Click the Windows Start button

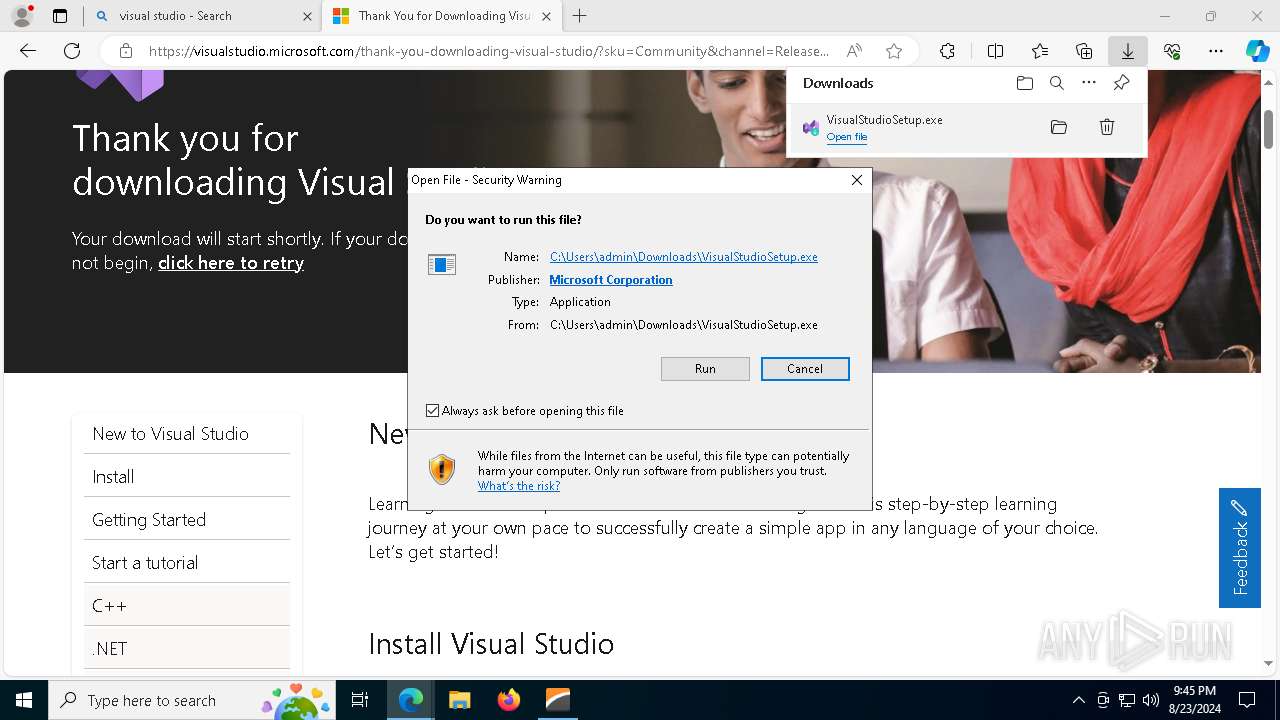[x=24, y=700]
